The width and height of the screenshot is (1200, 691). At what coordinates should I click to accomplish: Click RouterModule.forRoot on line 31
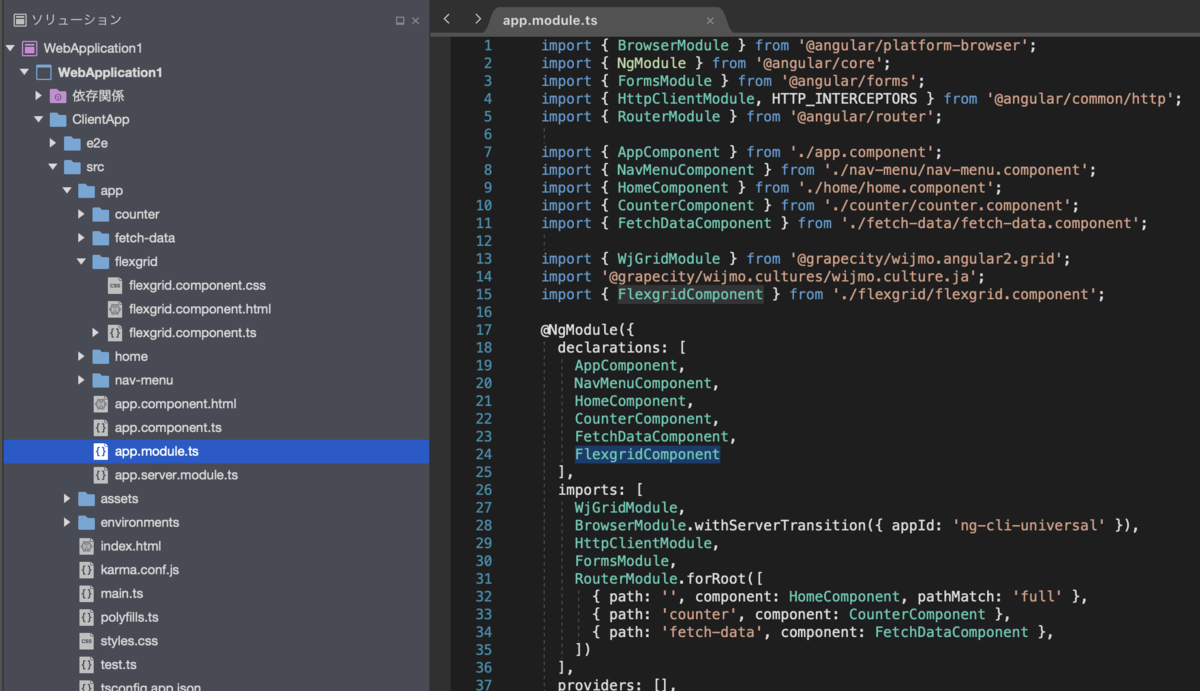(x=661, y=578)
